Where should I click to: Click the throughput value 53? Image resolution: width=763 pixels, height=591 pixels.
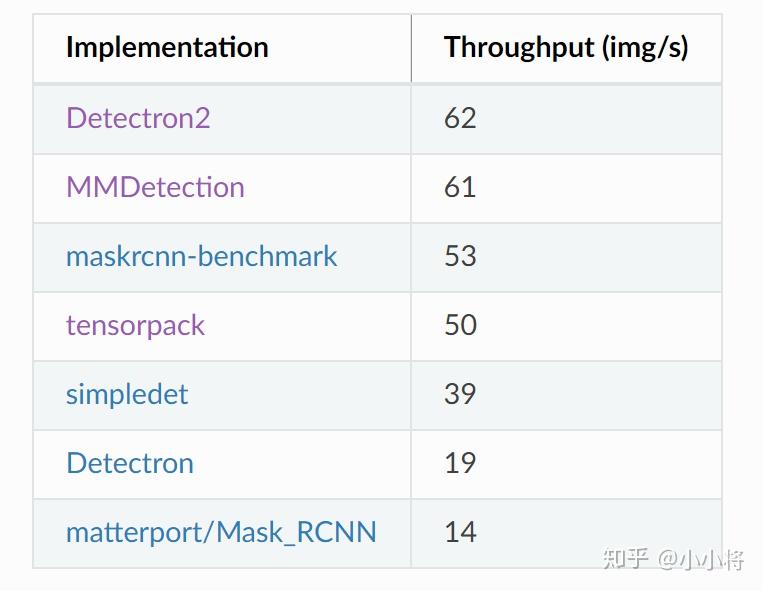(x=460, y=256)
